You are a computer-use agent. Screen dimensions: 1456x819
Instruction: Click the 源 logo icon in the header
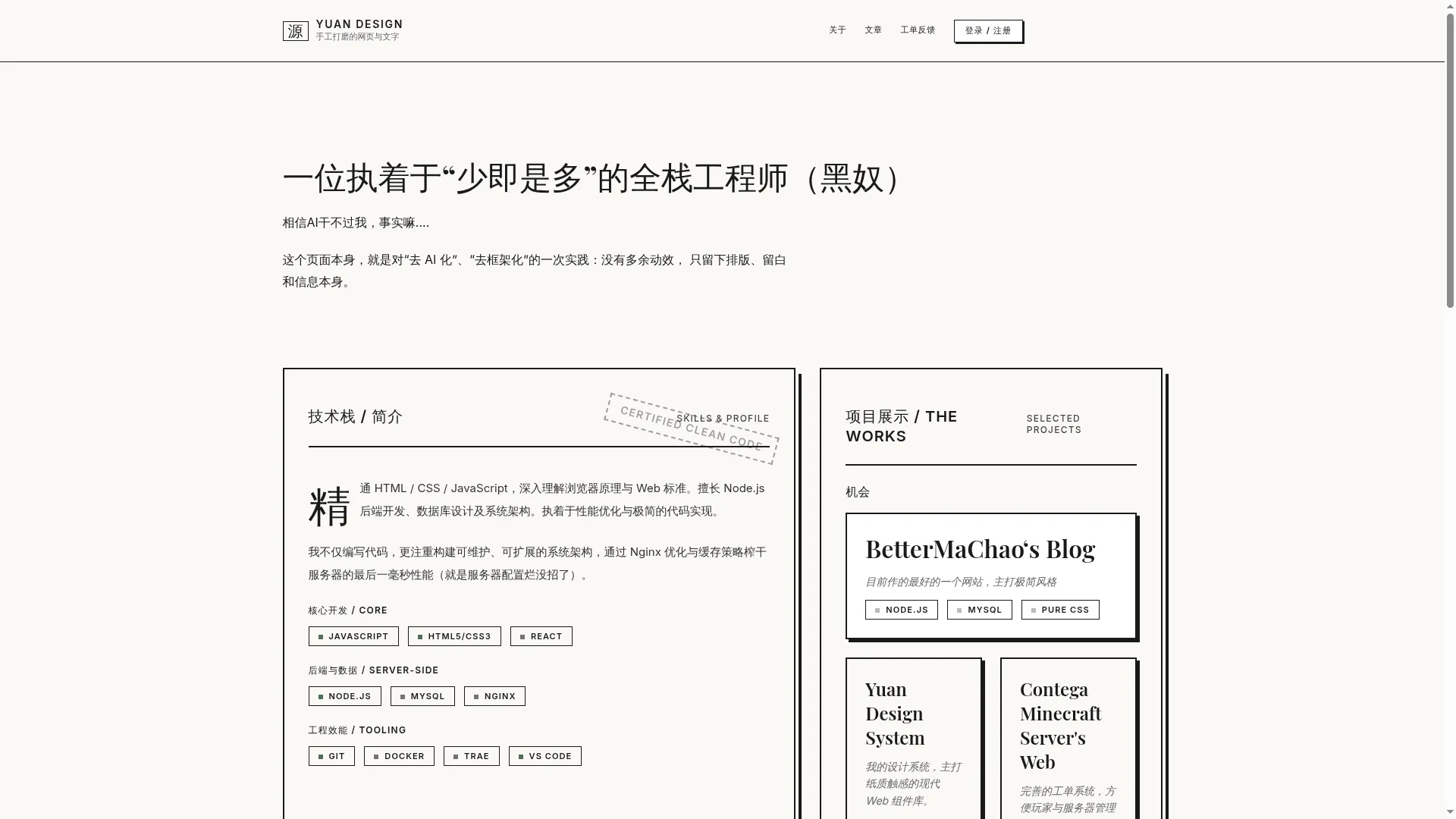pyautogui.click(x=295, y=31)
